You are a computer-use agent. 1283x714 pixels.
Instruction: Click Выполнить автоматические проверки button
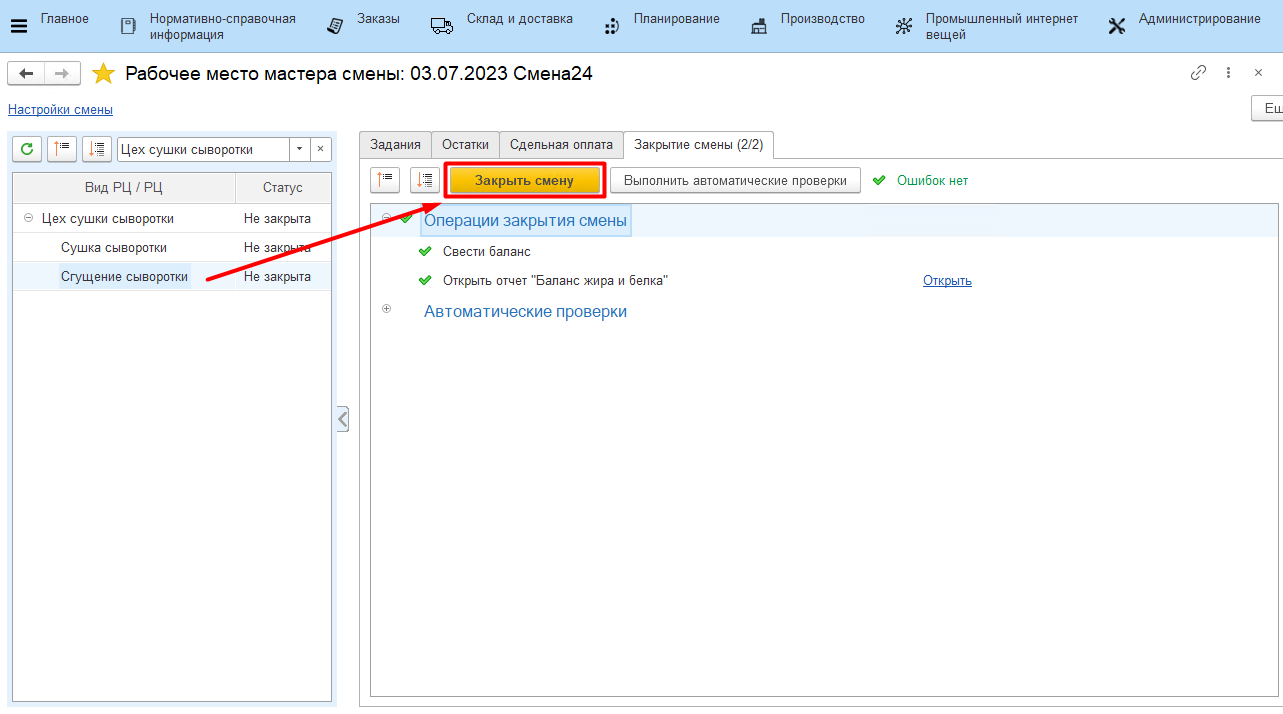coord(735,180)
